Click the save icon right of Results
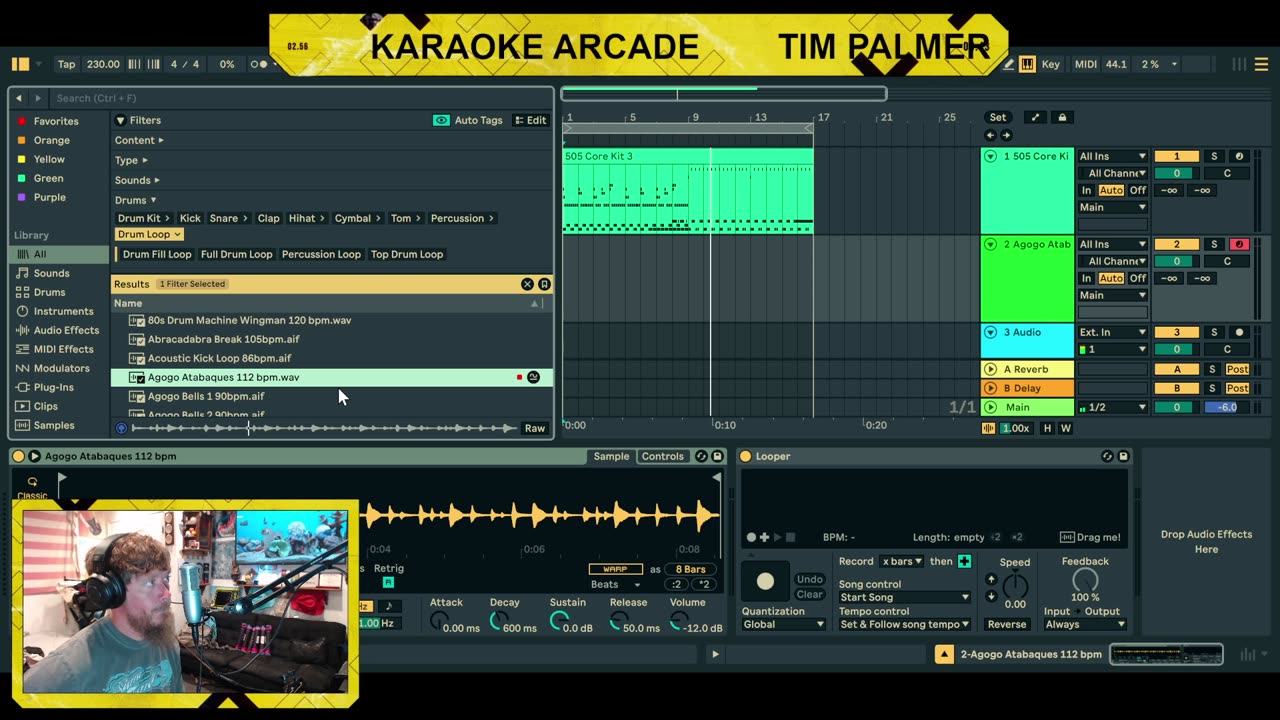 (x=544, y=284)
